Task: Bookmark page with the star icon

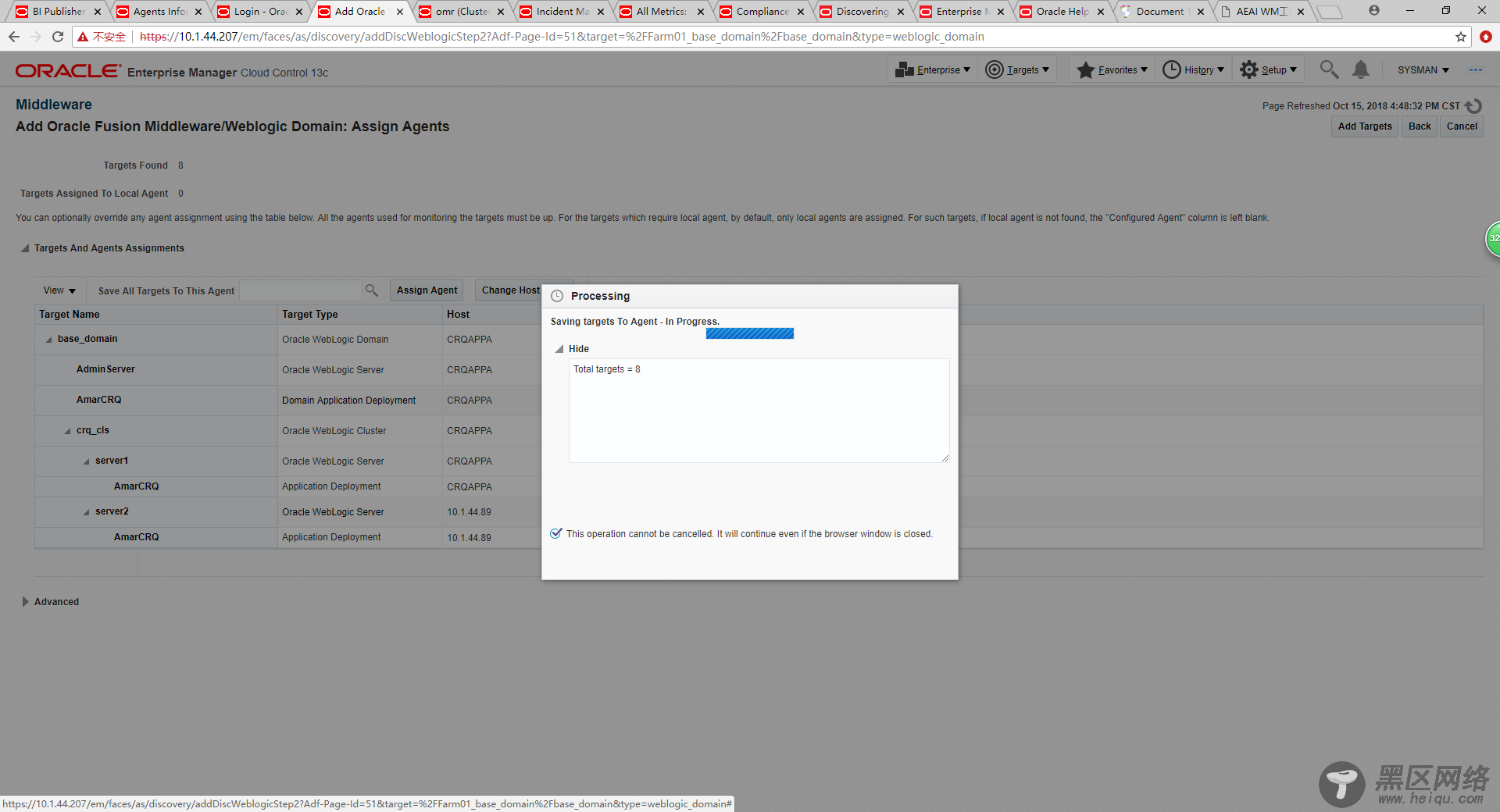Action: [x=1460, y=37]
